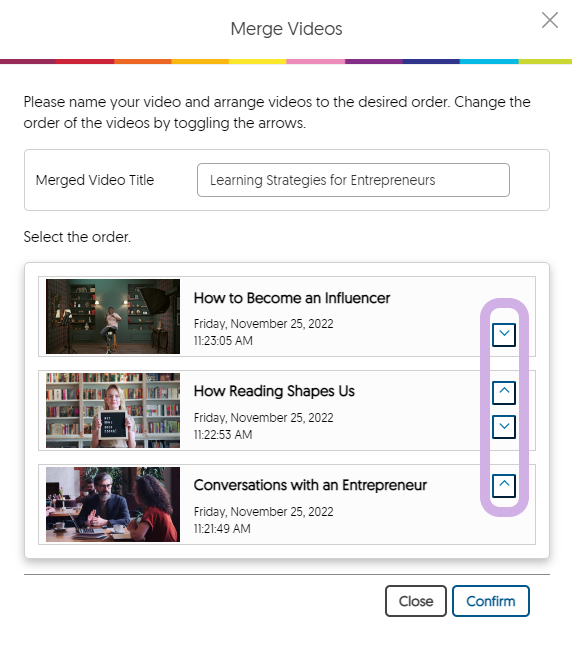The image size is (572, 650).
Task: Confirm the video merge
Action: tap(490, 601)
